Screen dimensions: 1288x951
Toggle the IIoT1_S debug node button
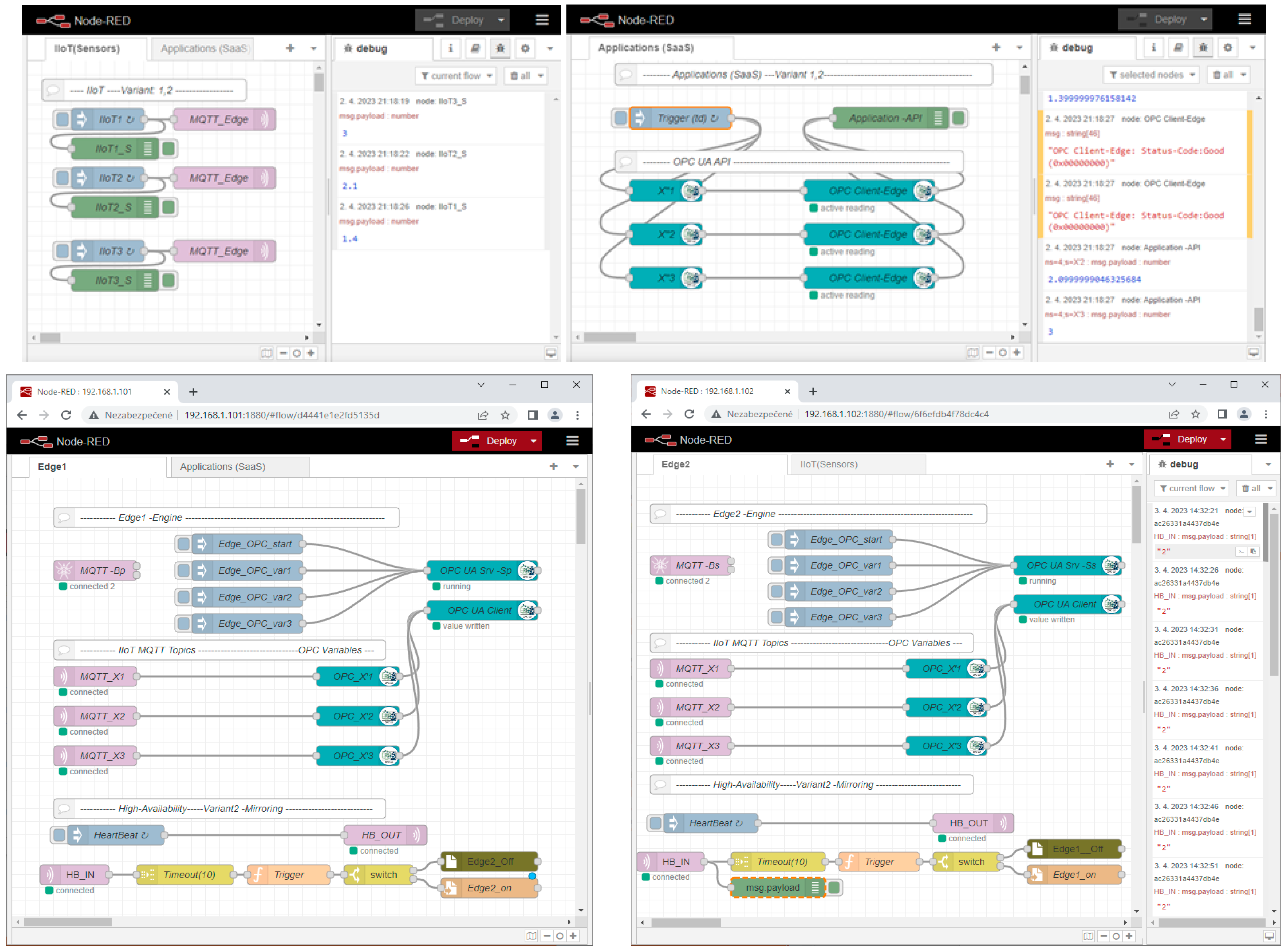pos(169,149)
